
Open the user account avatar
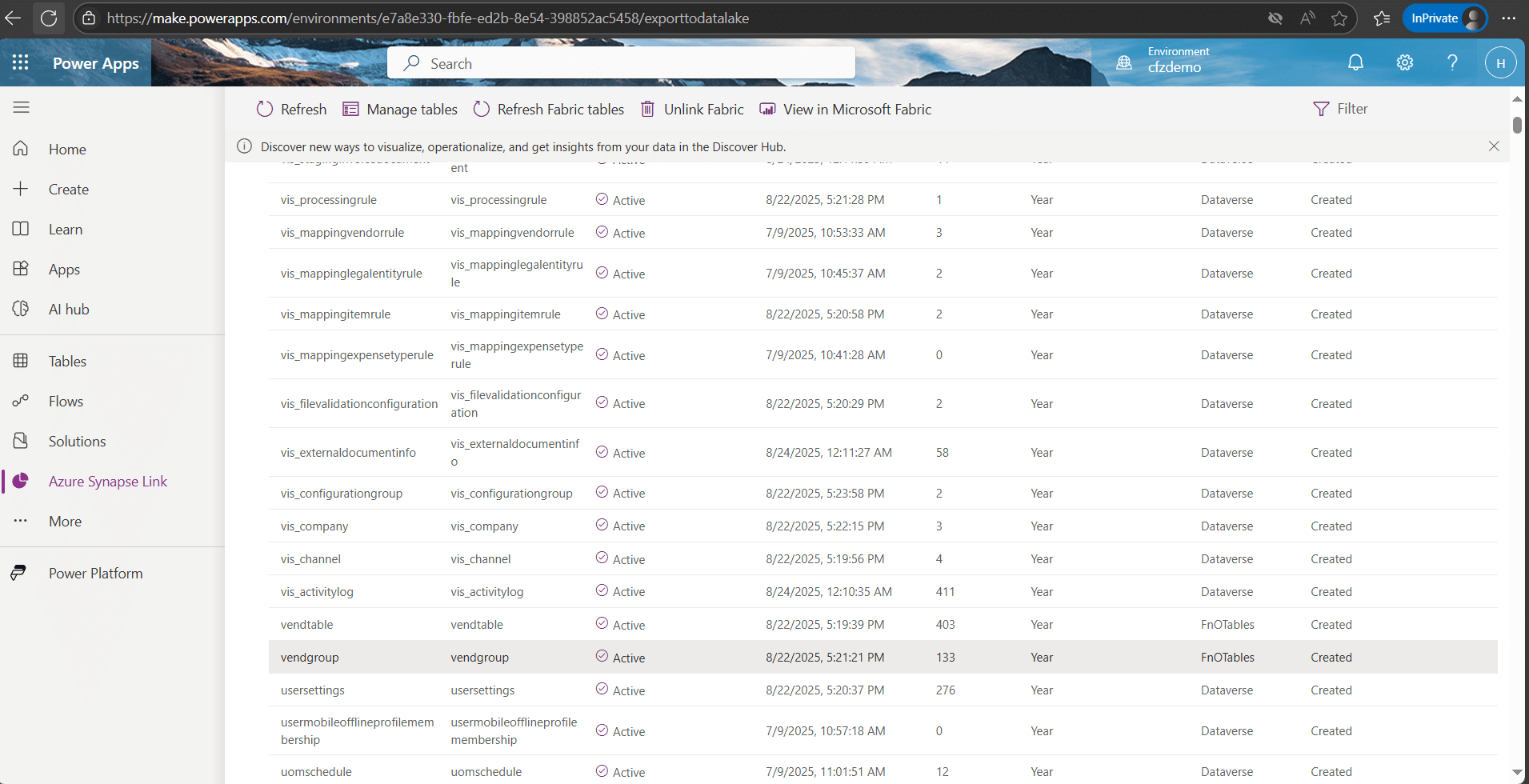click(x=1500, y=63)
